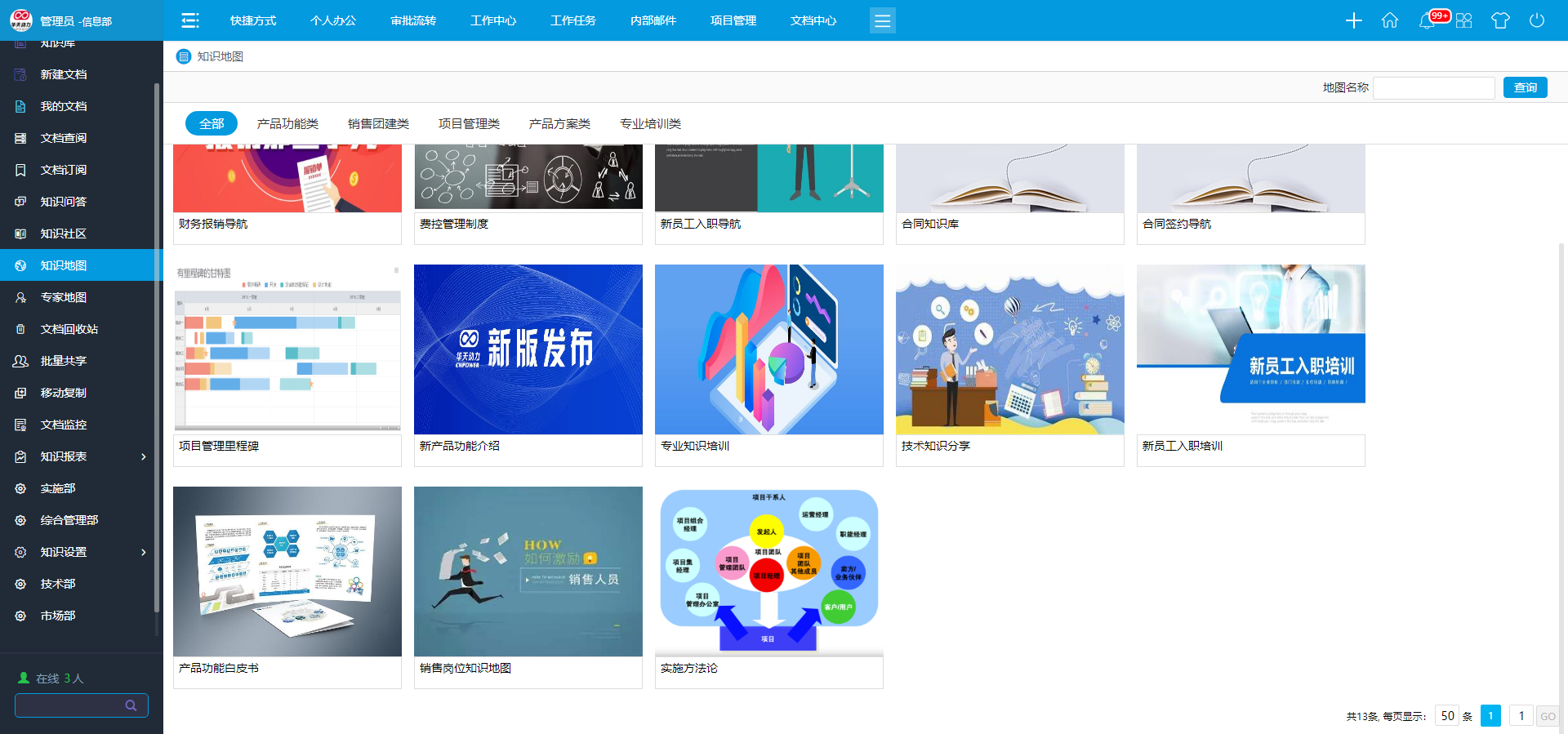Switch to the 专业培训类 tab
1568x734 pixels.
pos(650,123)
